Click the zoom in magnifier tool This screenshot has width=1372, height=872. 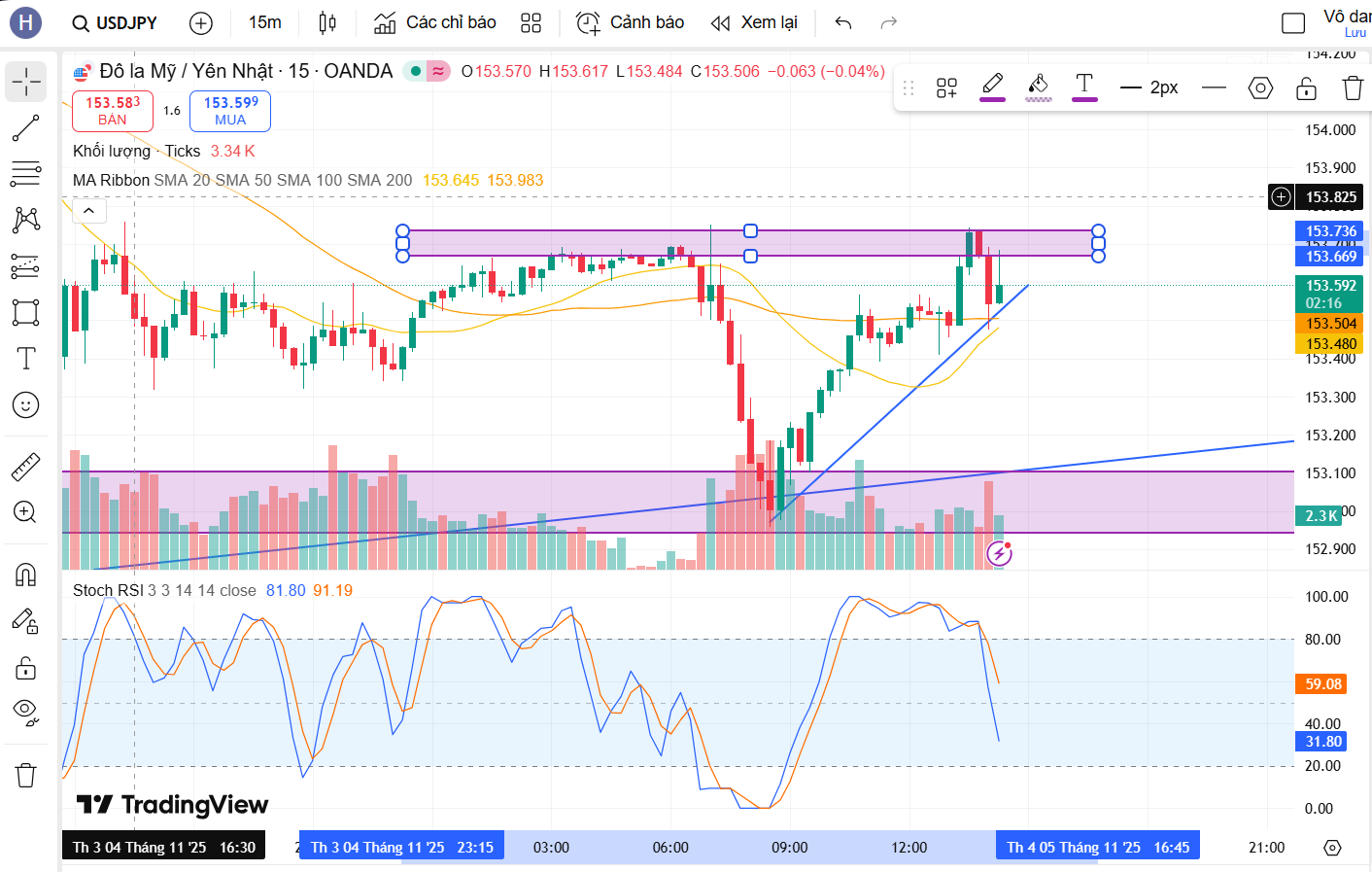coord(25,512)
